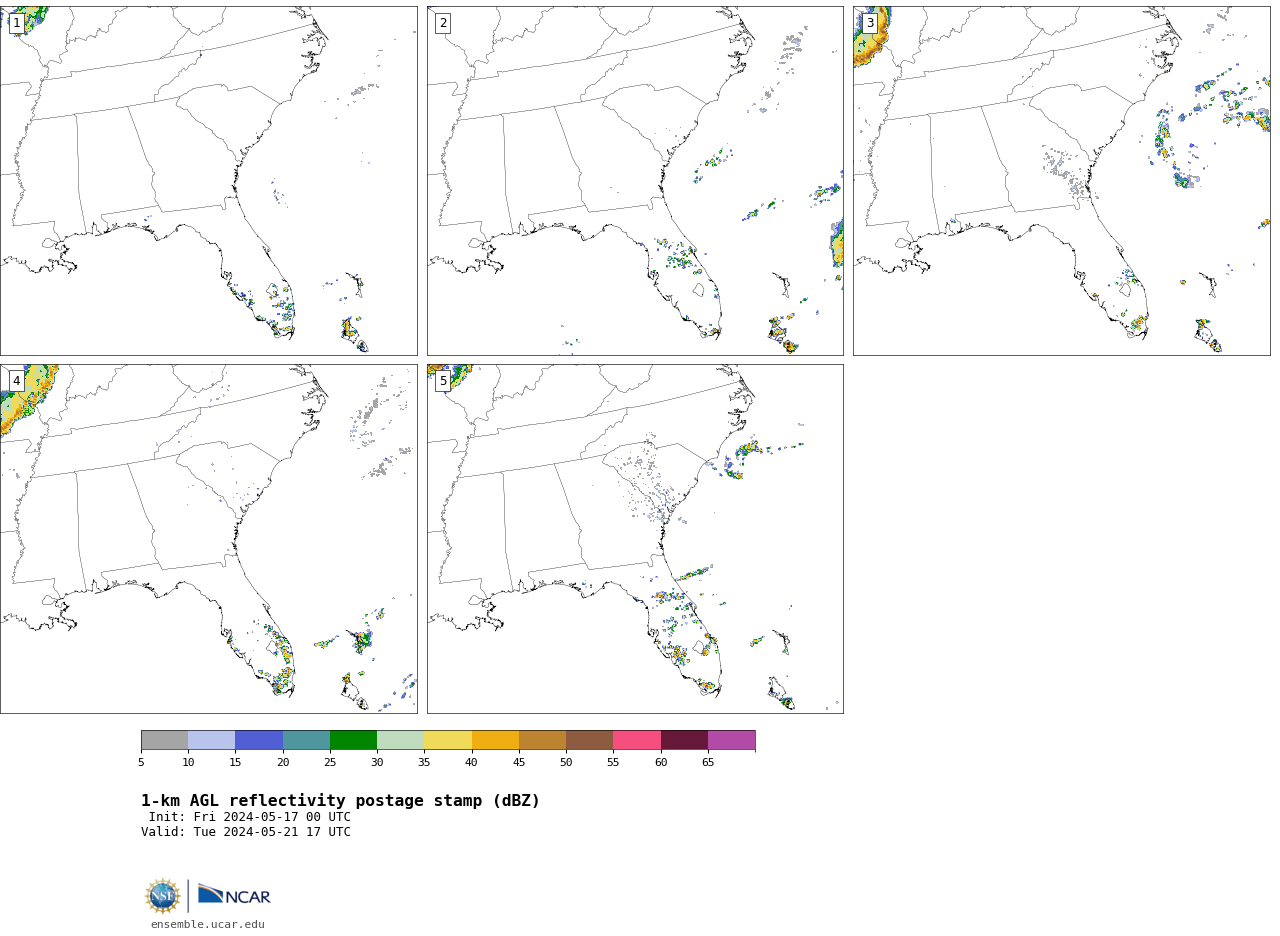The height and width of the screenshot is (936, 1280).
Task: Click panel number label 1
Action: pos(16,23)
